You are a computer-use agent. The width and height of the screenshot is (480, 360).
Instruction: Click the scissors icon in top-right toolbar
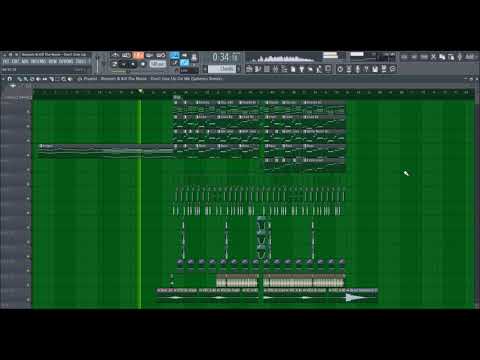click(x=433, y=57)
